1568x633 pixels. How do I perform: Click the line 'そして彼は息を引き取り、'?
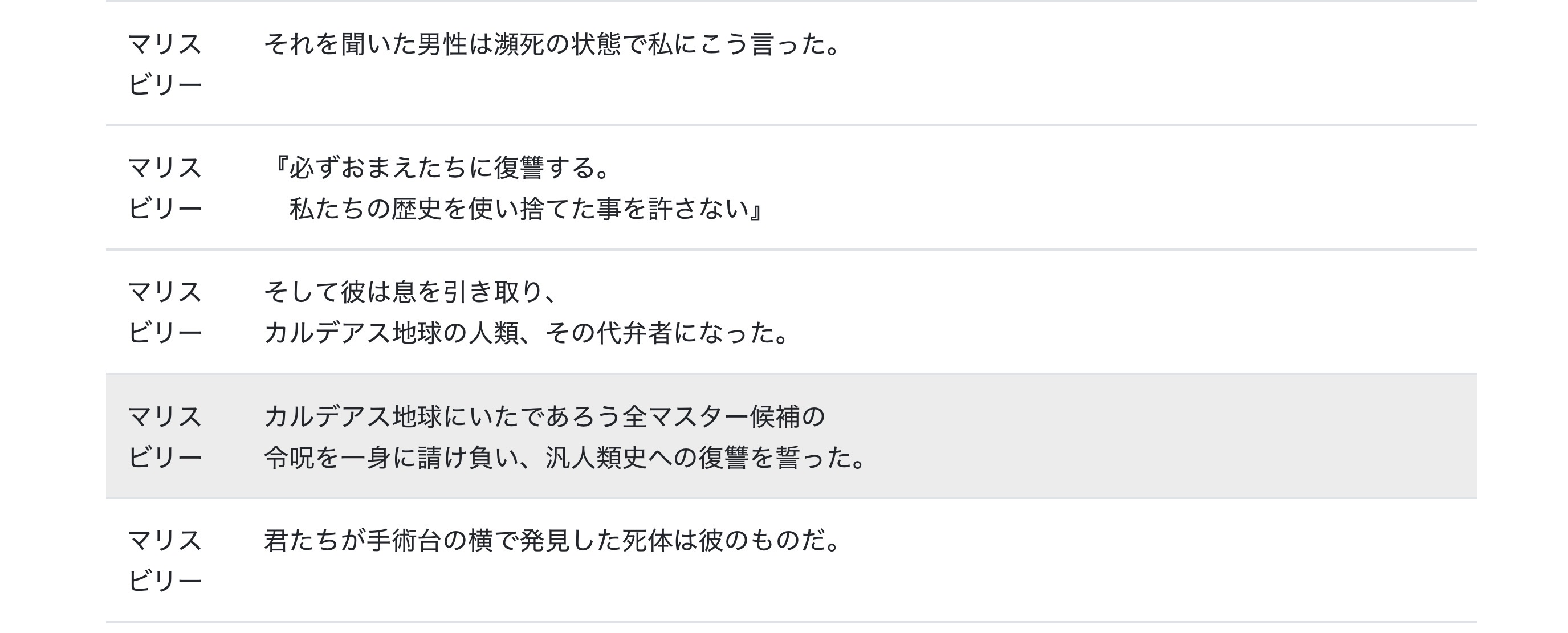411,292
